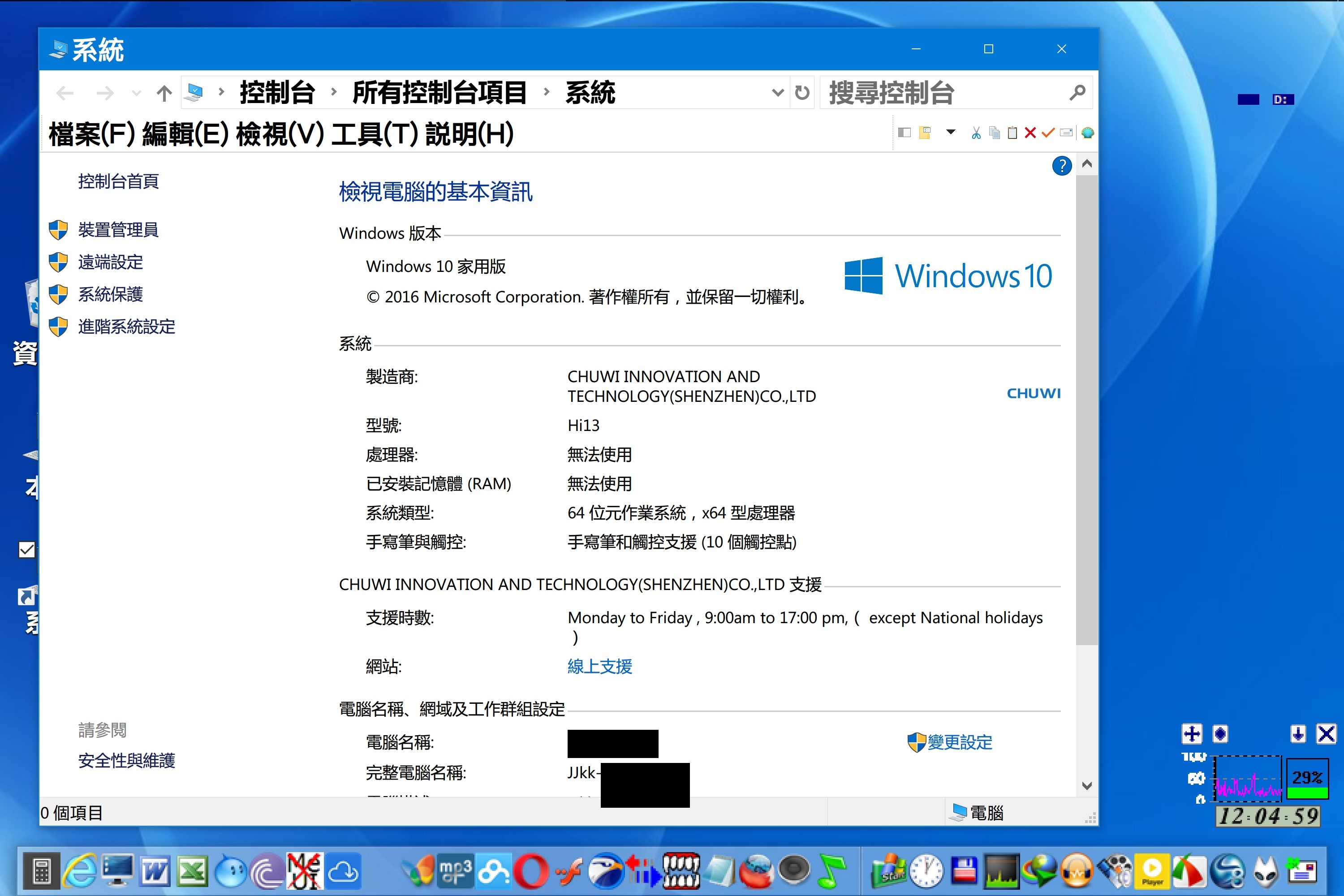1344x896 pixels.
Task: Open 遠端設定 link
Action: click(x=110, y=262)
